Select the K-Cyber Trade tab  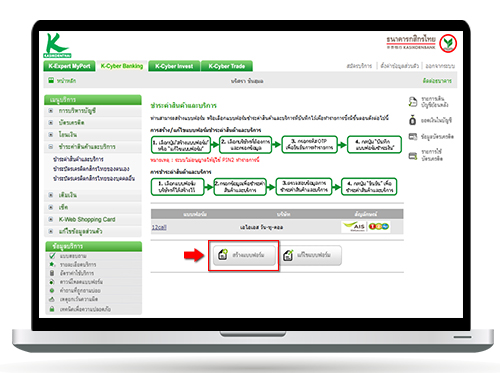point(227,66)
